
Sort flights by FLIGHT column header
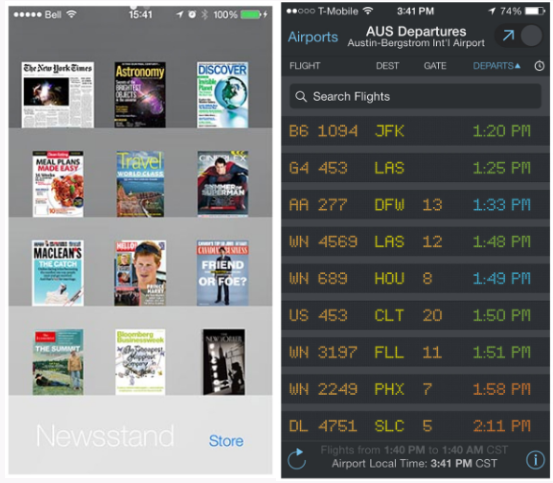[304, 66]
